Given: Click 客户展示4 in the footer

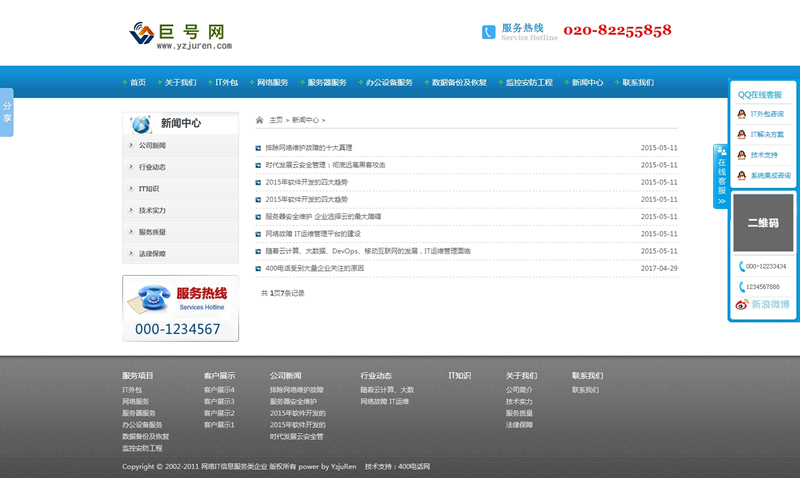Looking at the screenshot, I should pos(219,390).
